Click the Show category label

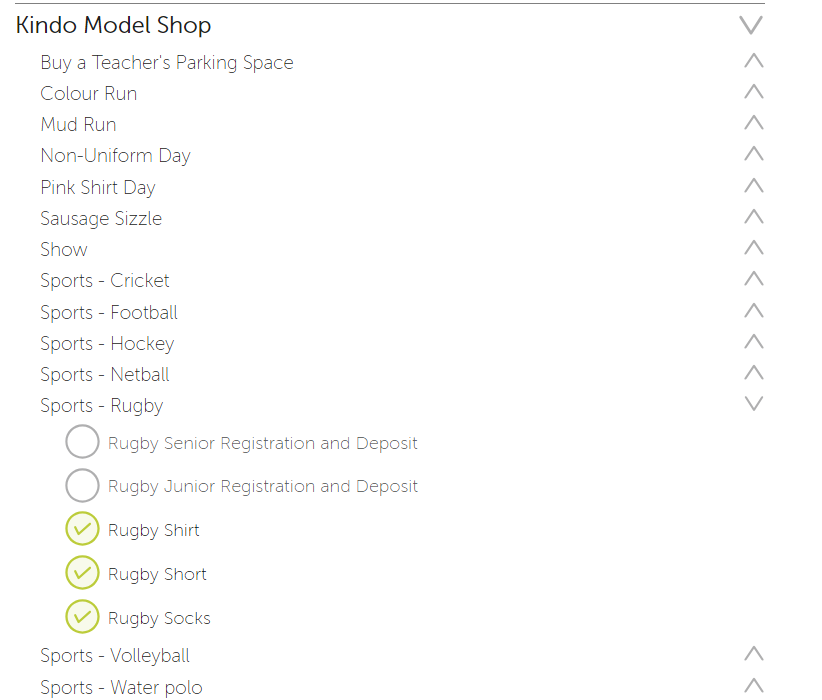[x=64, y=250]
